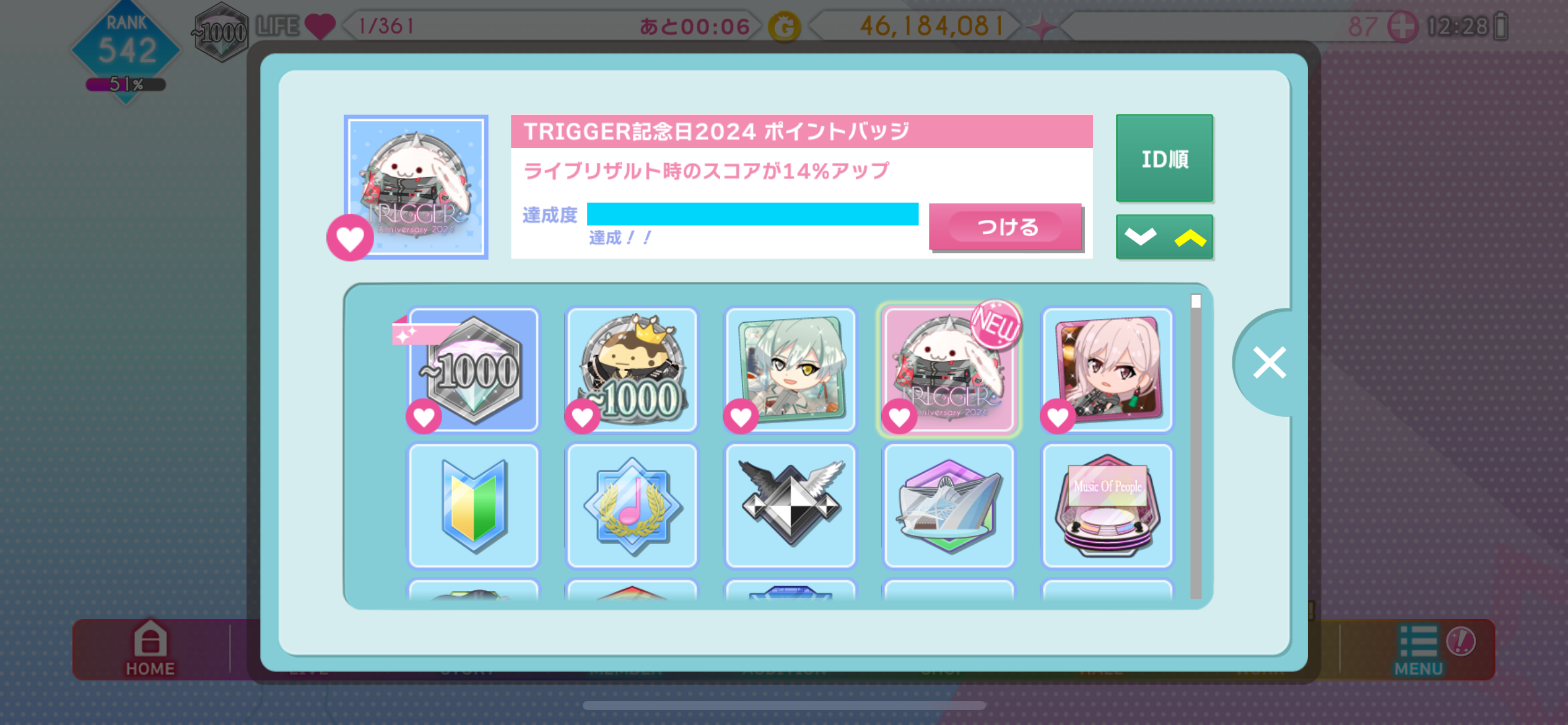Select the music note laurel badge
This screenshot has height=725, width=1568.
pyautogui.click(x=632, y=506)
